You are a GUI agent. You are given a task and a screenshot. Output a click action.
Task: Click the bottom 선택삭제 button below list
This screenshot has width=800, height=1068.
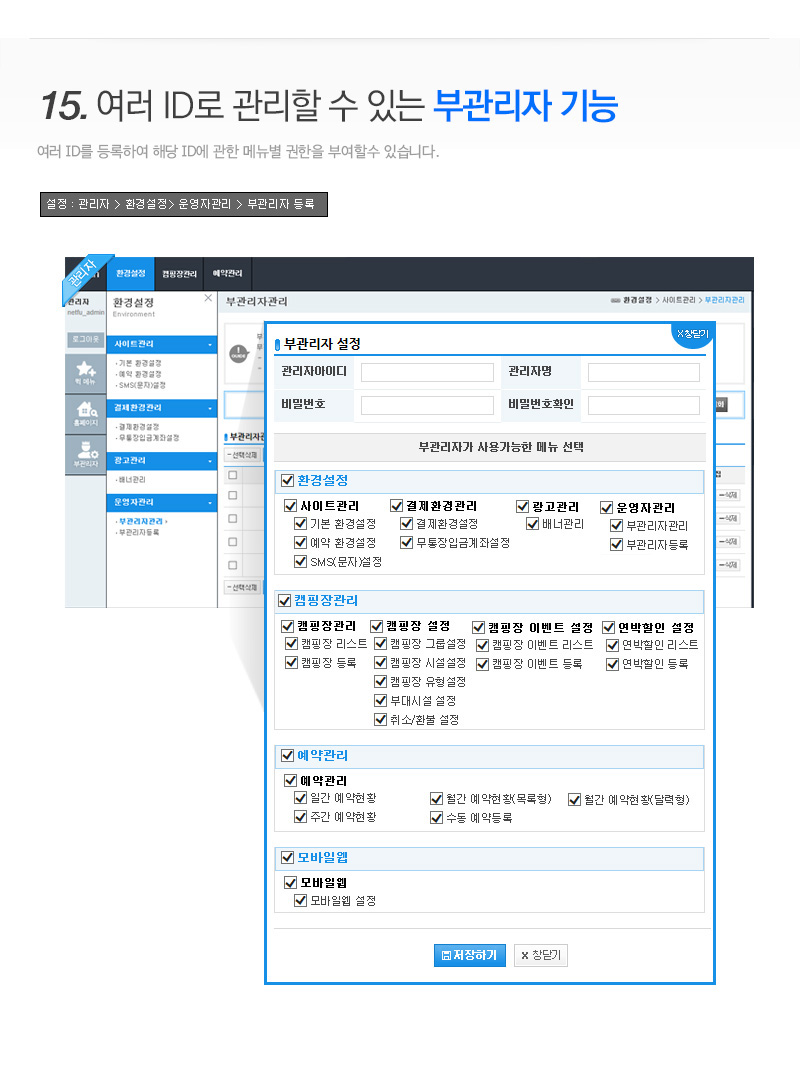243,587
